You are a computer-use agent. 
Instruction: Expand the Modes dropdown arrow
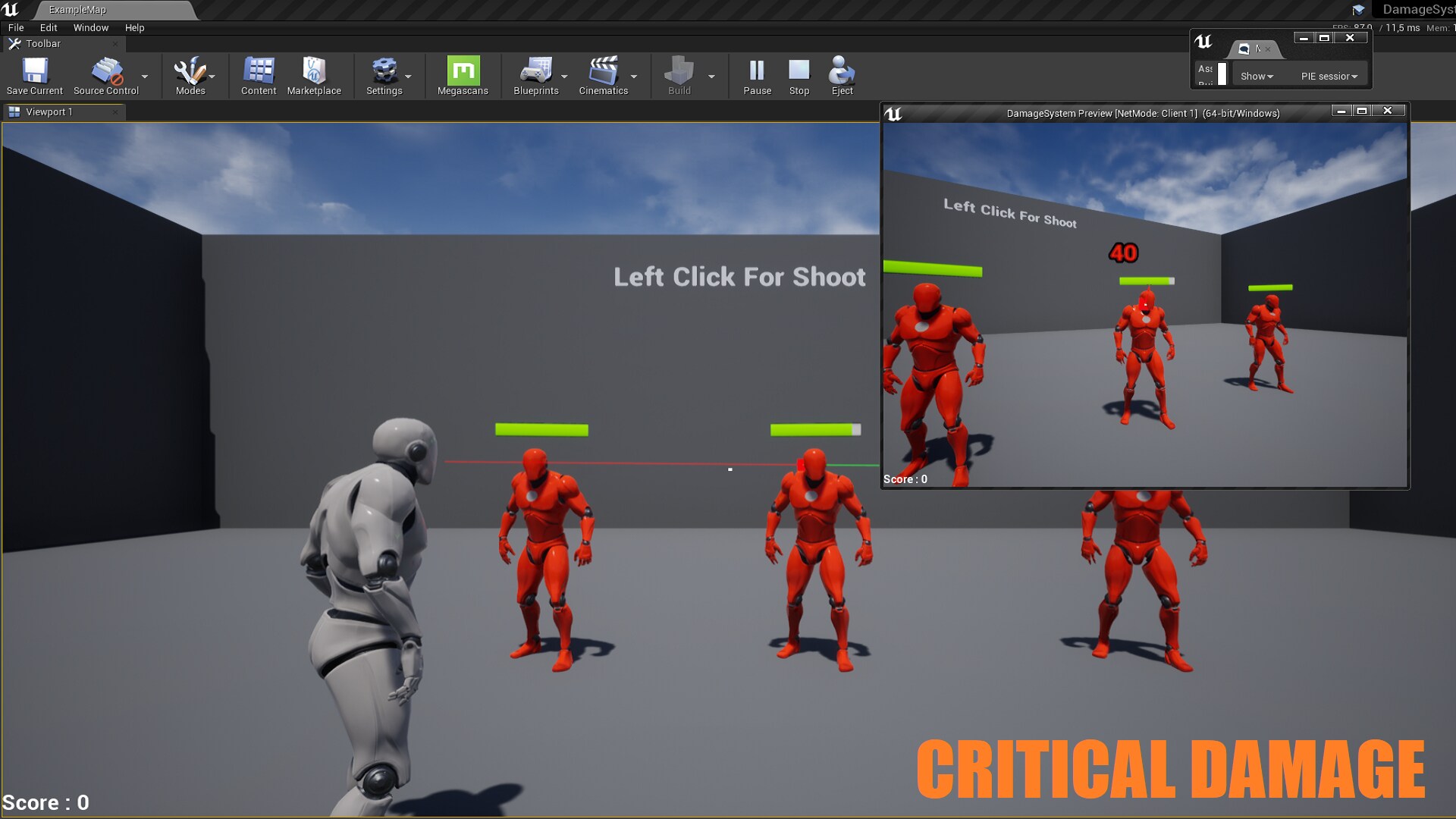(212, 77)
